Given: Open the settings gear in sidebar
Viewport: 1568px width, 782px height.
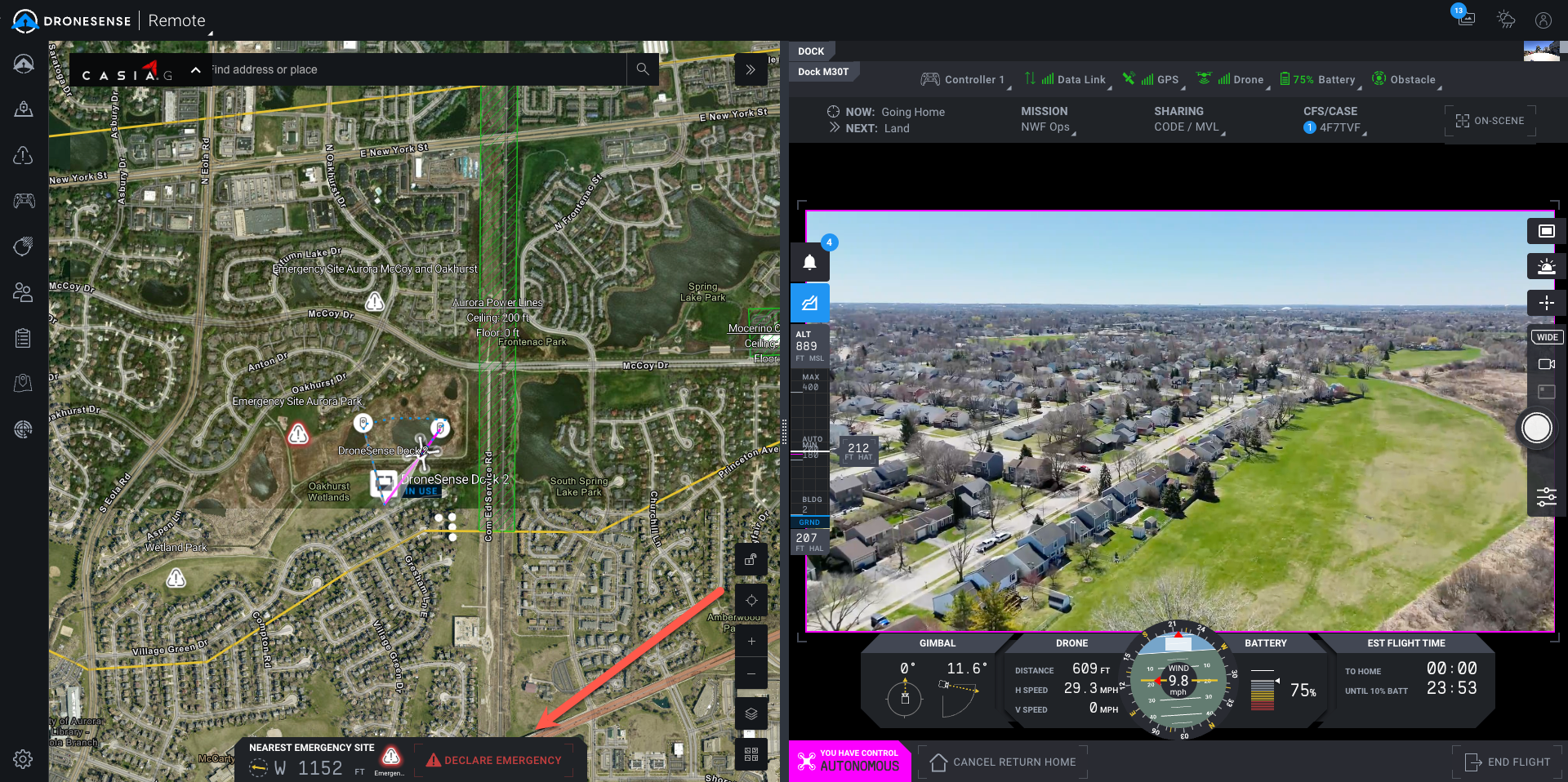Looking at the screenshot, I should [x=23, y=759].
